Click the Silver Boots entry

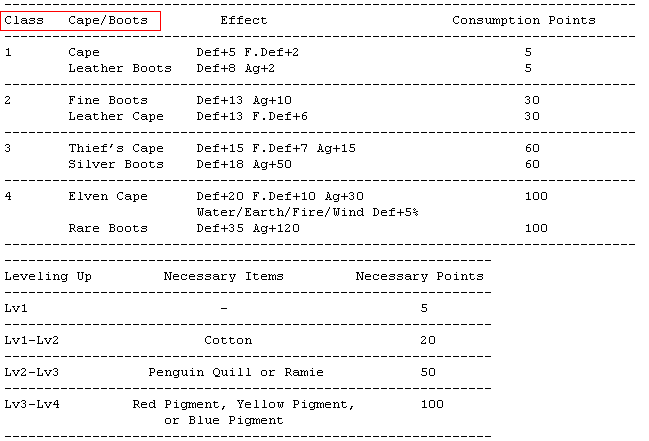[x=116, y=164]
